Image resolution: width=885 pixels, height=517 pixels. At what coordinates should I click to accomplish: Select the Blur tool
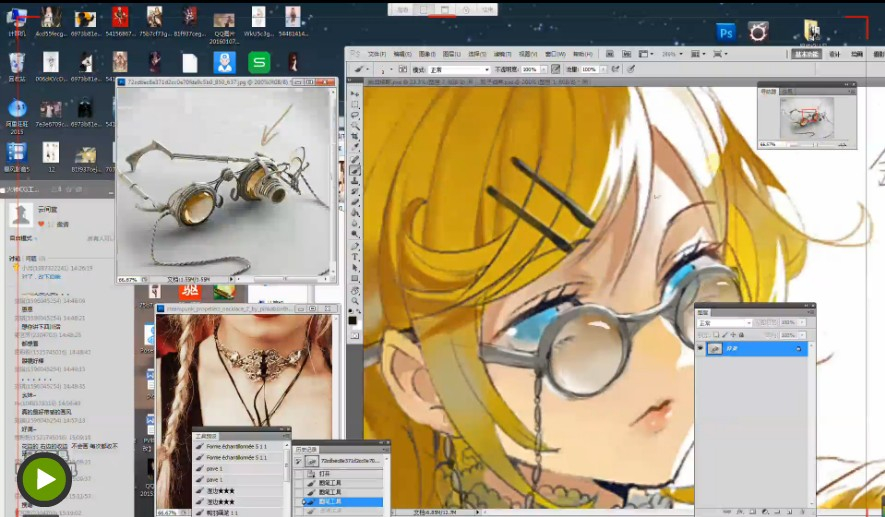[355, 222]
